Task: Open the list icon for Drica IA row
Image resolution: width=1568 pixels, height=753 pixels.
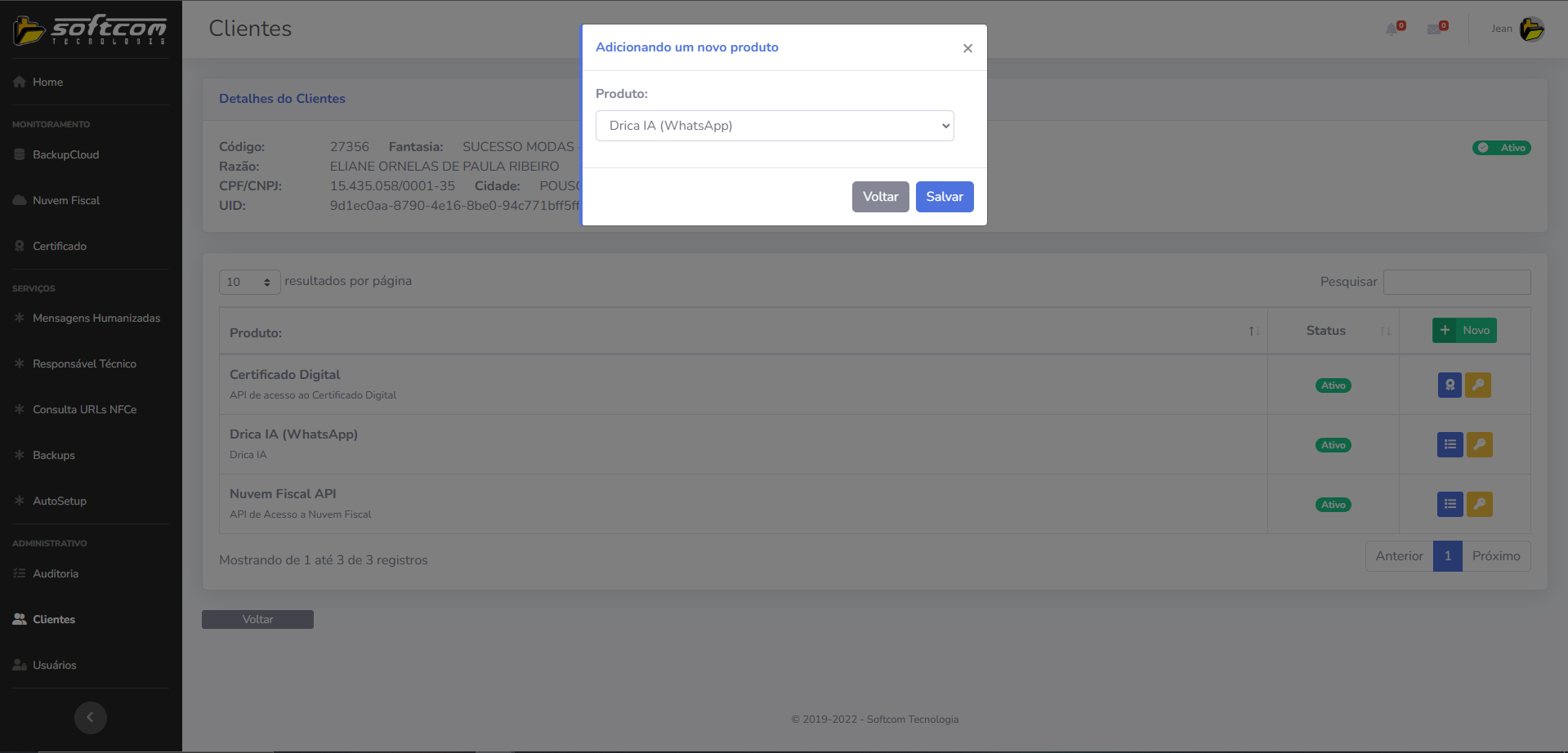Action: pyautogui.click(x=1450, y=444)
